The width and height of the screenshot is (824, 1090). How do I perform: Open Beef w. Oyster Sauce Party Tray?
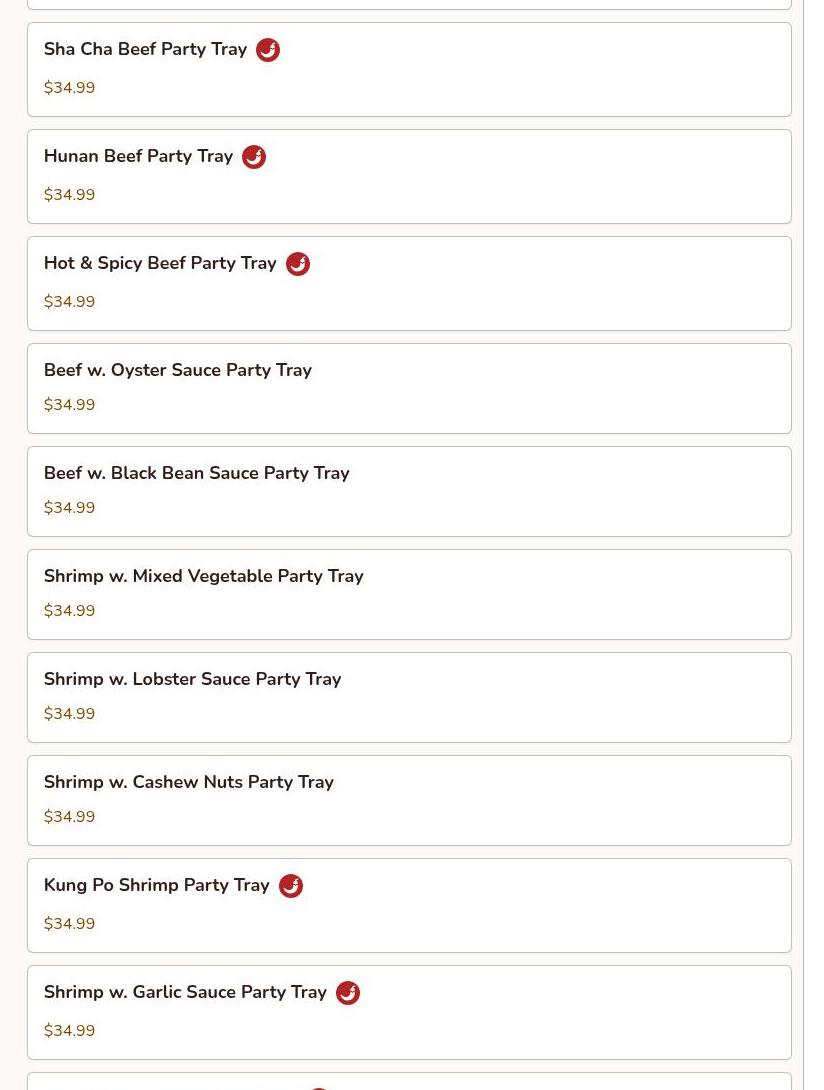pyautogui.click(x=178, y=371)
